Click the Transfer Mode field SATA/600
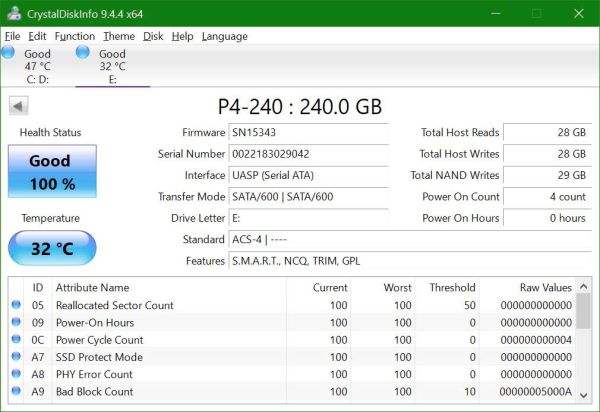 pos(308,197)
